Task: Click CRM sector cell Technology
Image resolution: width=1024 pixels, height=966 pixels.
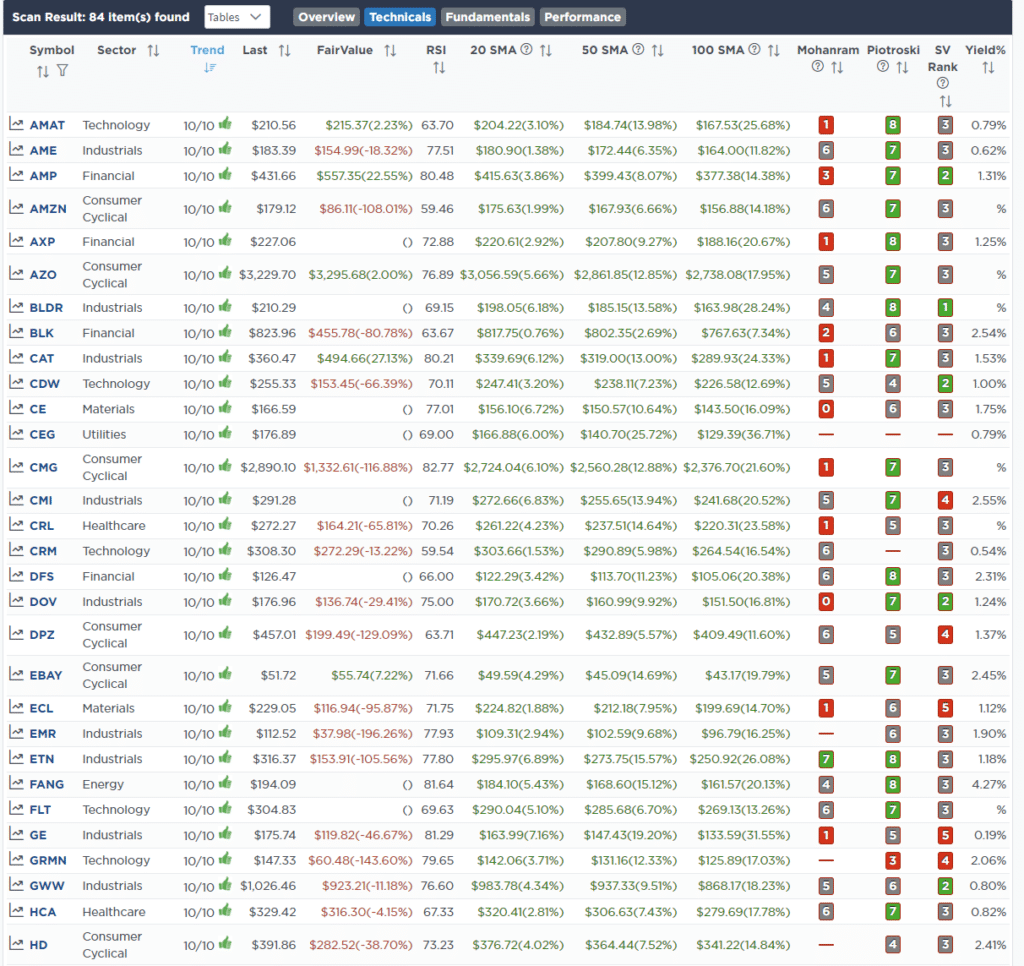Action: click(116, 551)
